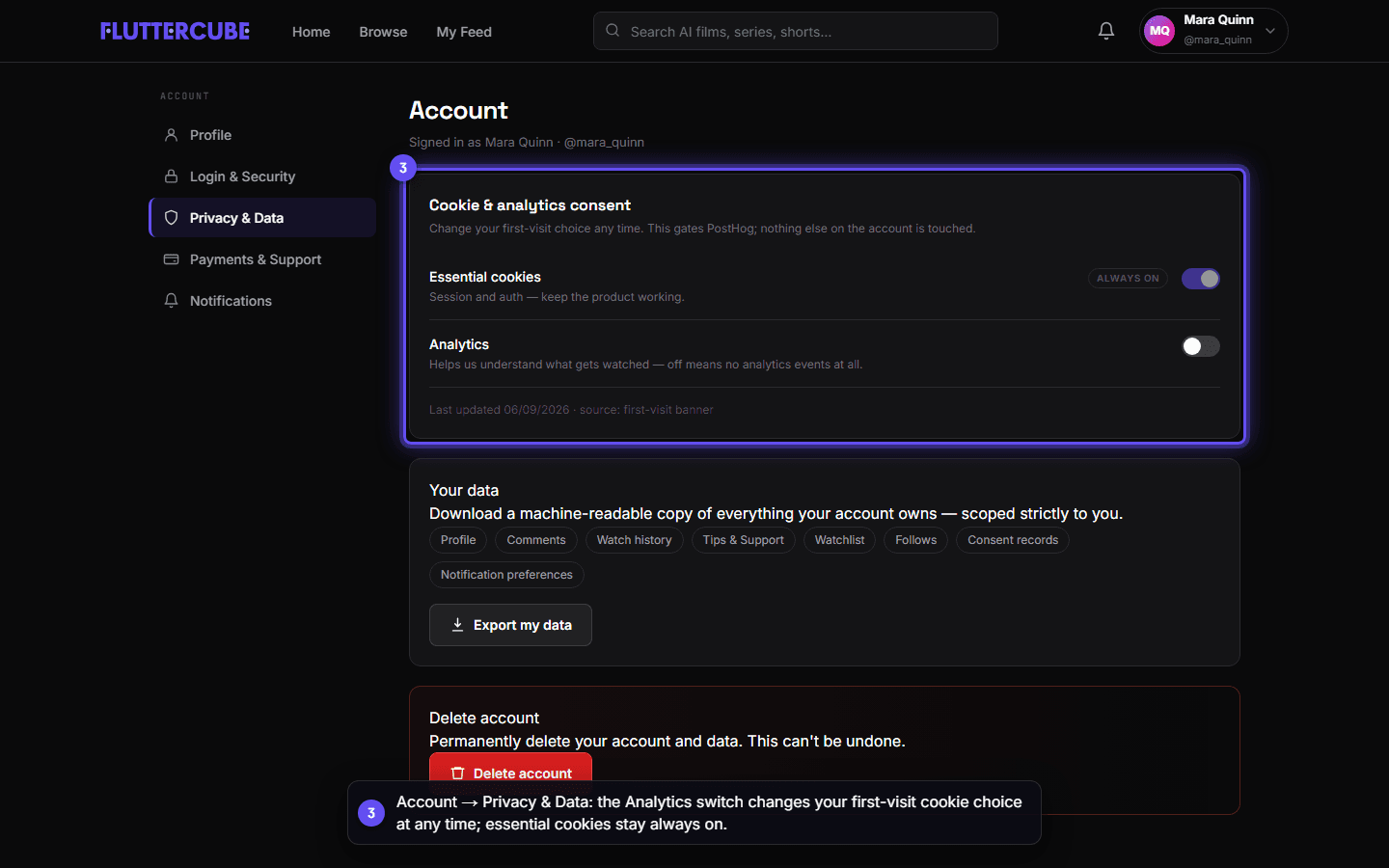Image resolution: width=1389 pixels, height=868 pixels.
Task: Click the sidebar Notifications bell icon
Action: coord(171,301)
